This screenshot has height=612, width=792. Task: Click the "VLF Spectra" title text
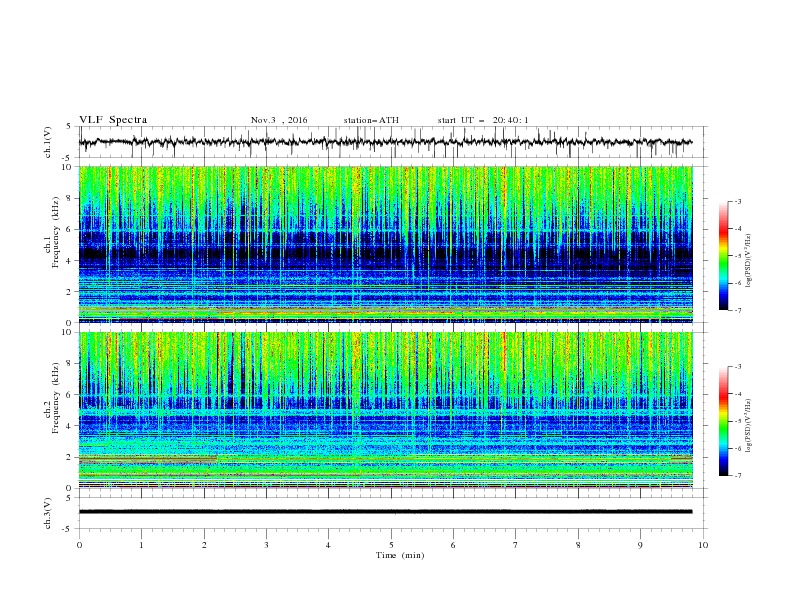pyautogui.click(x=113, y=120)
